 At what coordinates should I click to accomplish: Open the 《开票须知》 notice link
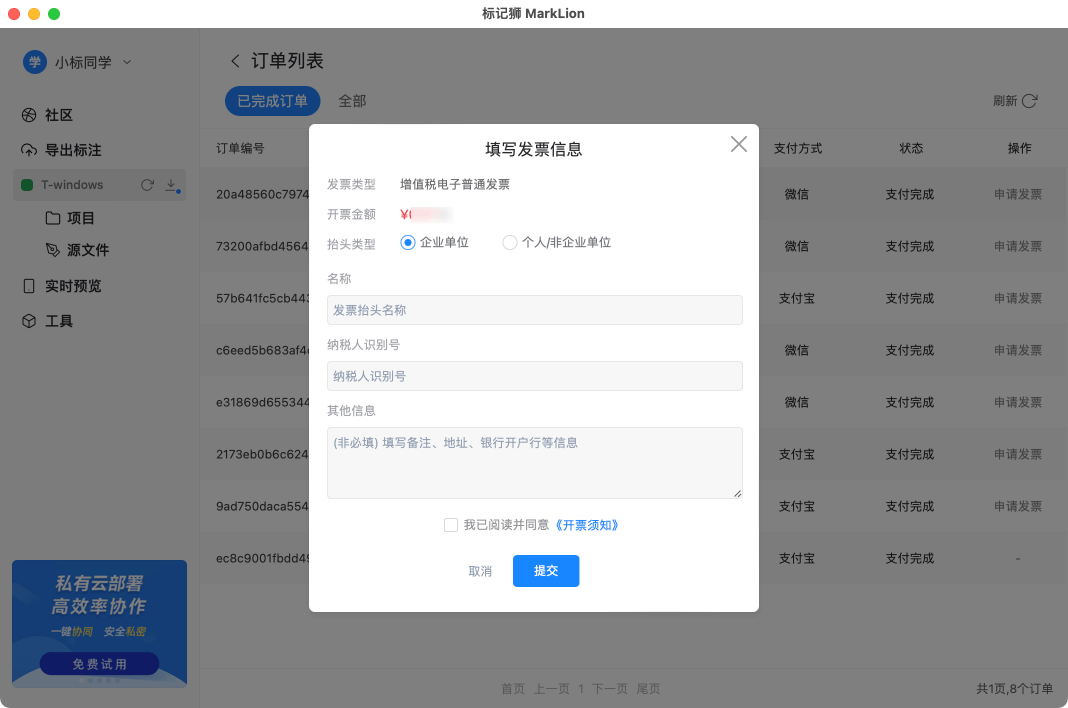pos(587,524)
